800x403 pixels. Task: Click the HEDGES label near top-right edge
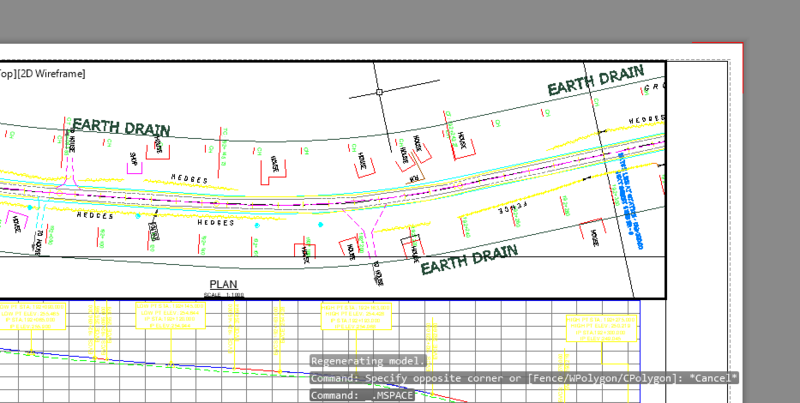pos(645,119)
